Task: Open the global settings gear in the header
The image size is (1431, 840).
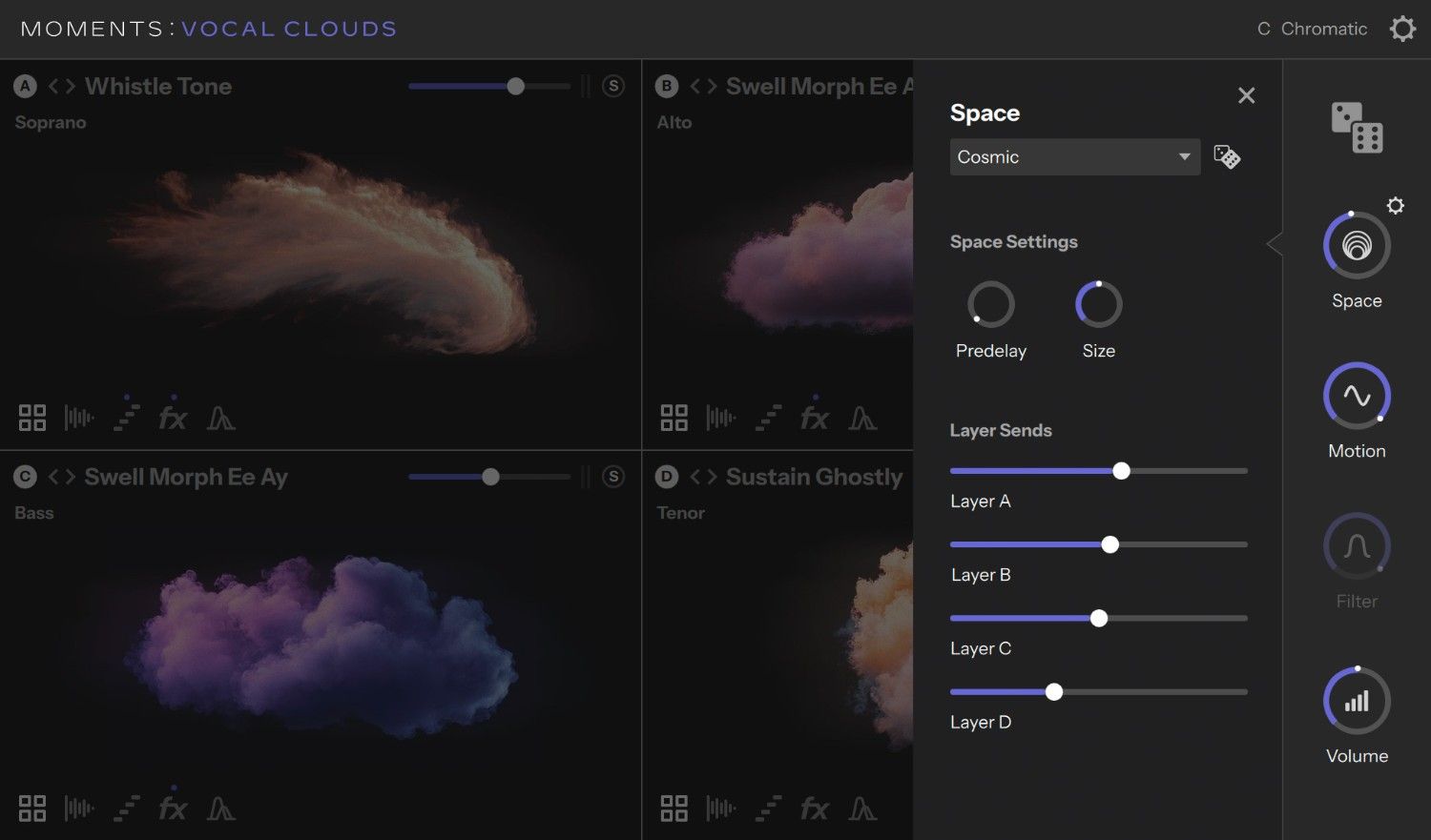Action: (x=1401, y=29)
